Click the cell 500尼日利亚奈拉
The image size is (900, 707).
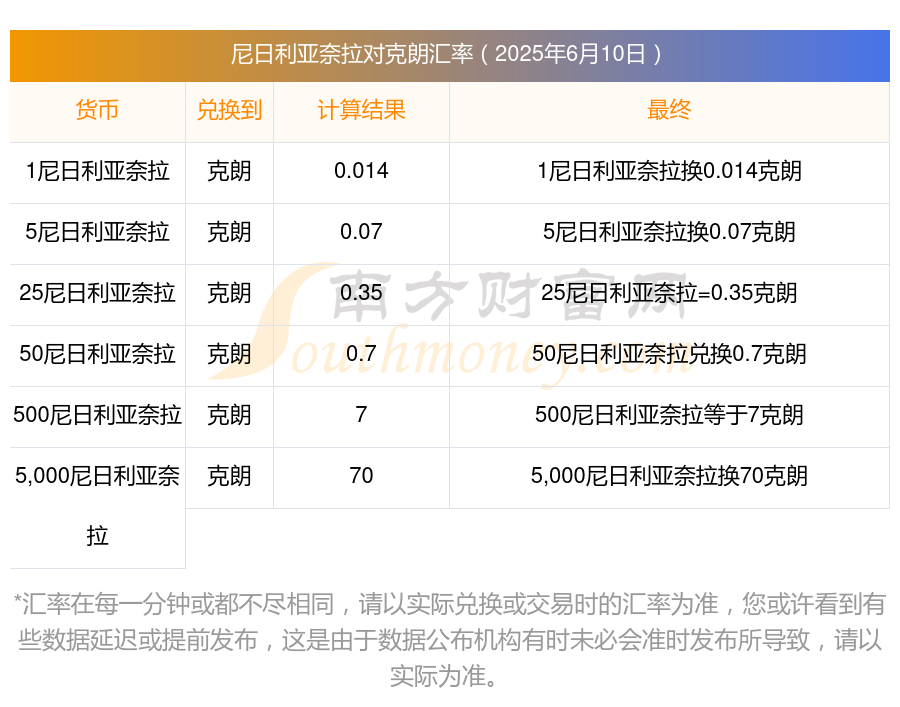tap(97, 415)
